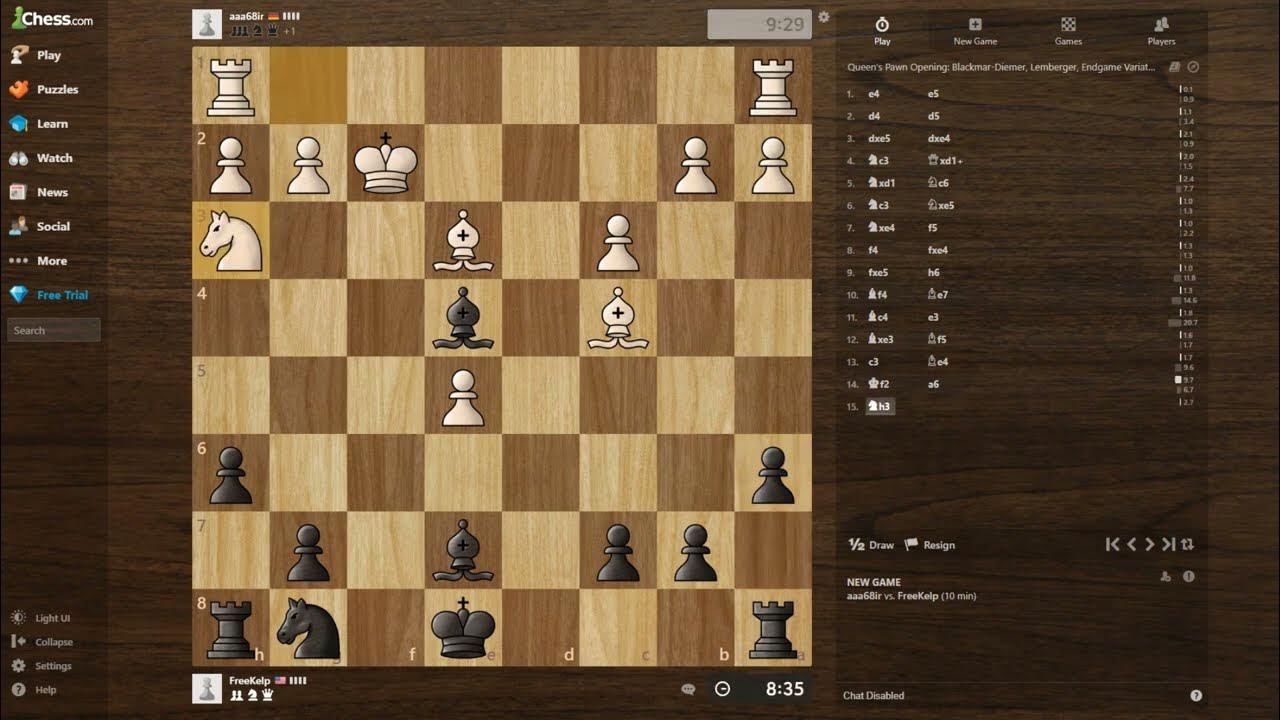Click the Chess.com logo
This screenshot has height=720, width=1280.
52,17
